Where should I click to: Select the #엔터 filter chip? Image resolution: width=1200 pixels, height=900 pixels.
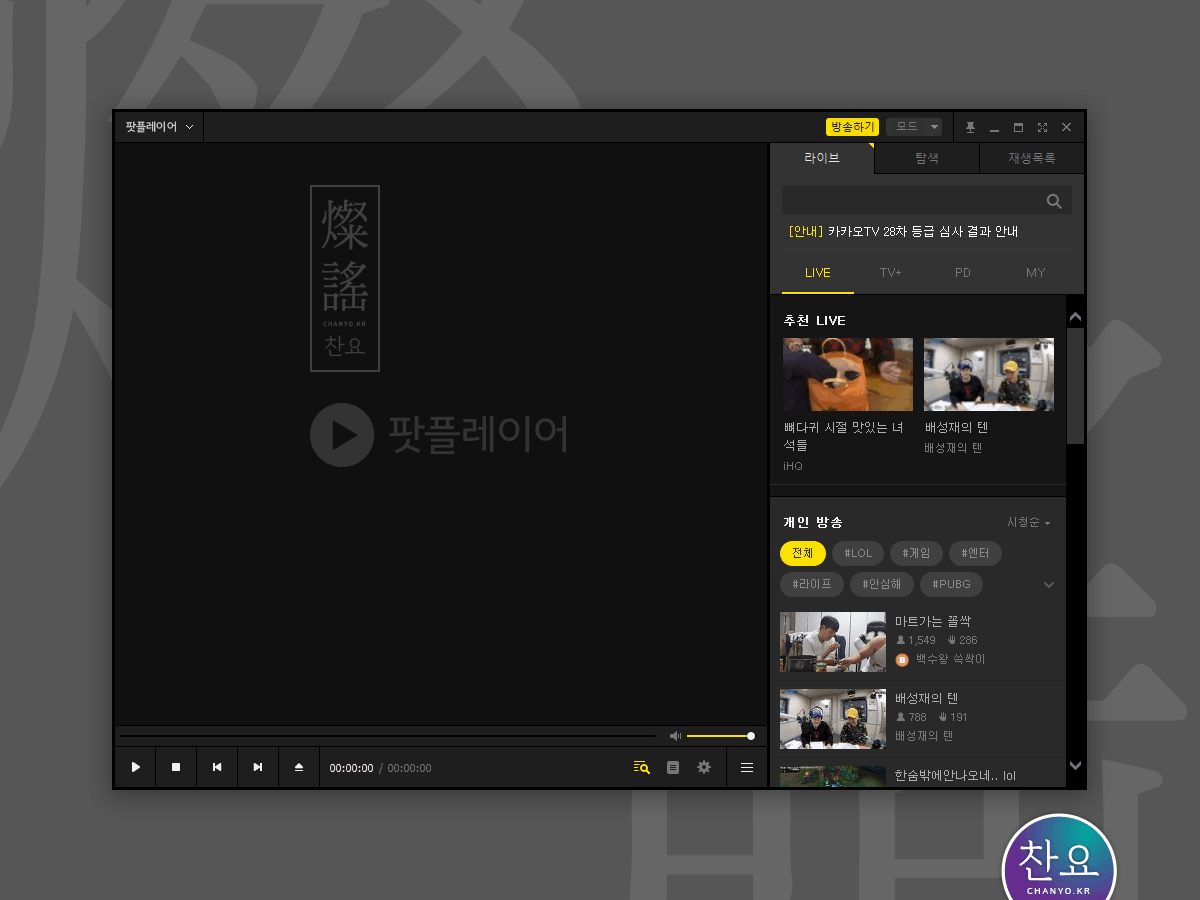(x=975, y=553)
